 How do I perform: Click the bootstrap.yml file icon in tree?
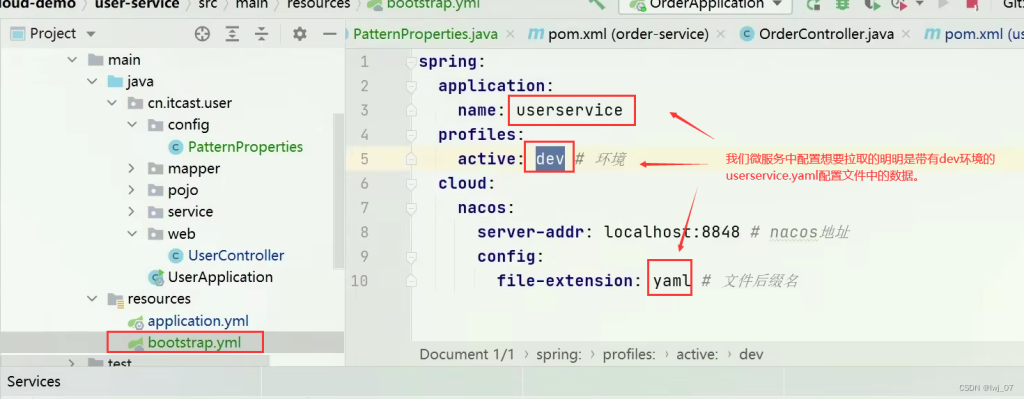point(136,342)
